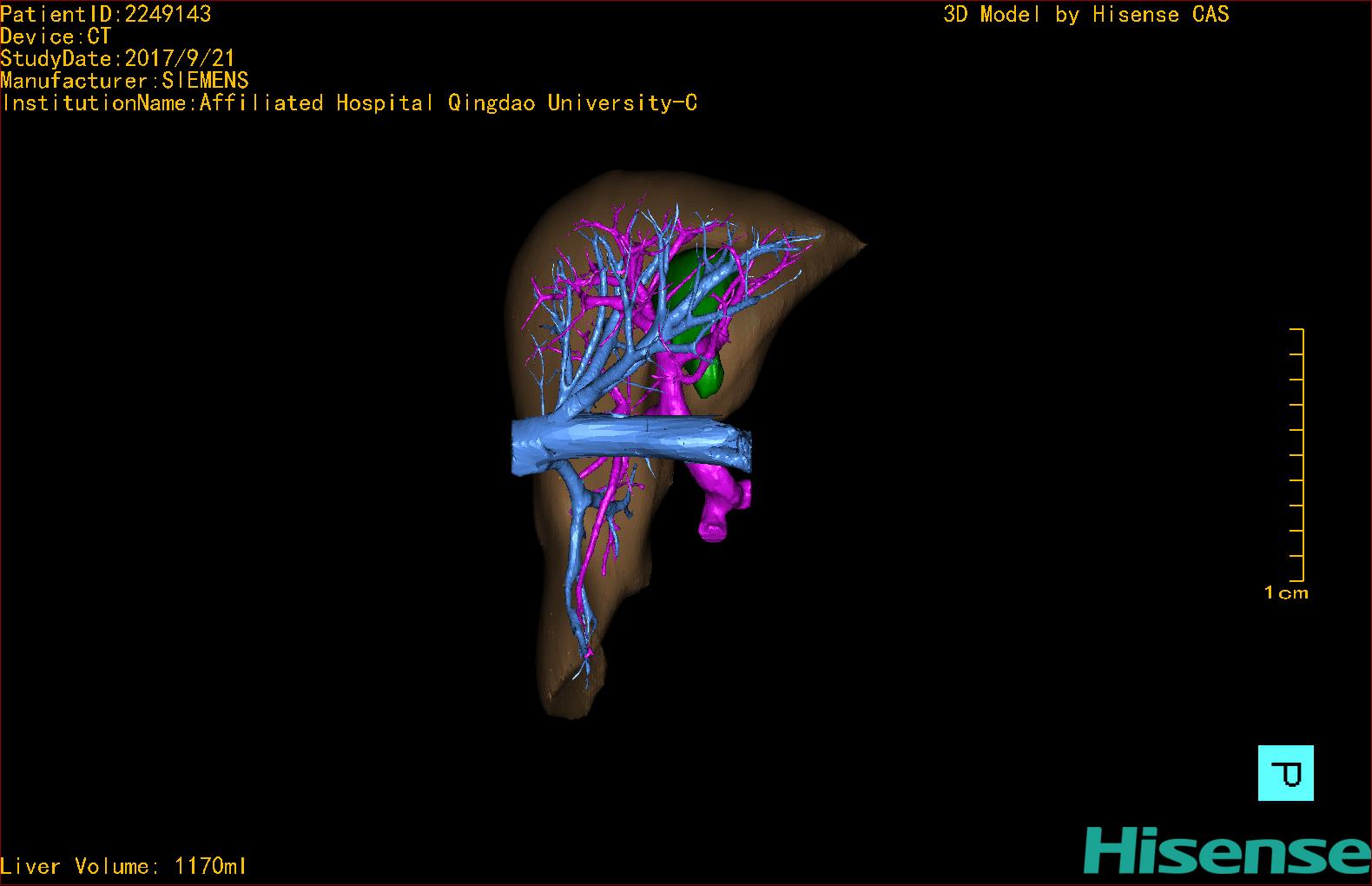The image size is (1372, 886).
Task: Click the Liver Volume: 1170ml readout
Action: pos(123,866)
